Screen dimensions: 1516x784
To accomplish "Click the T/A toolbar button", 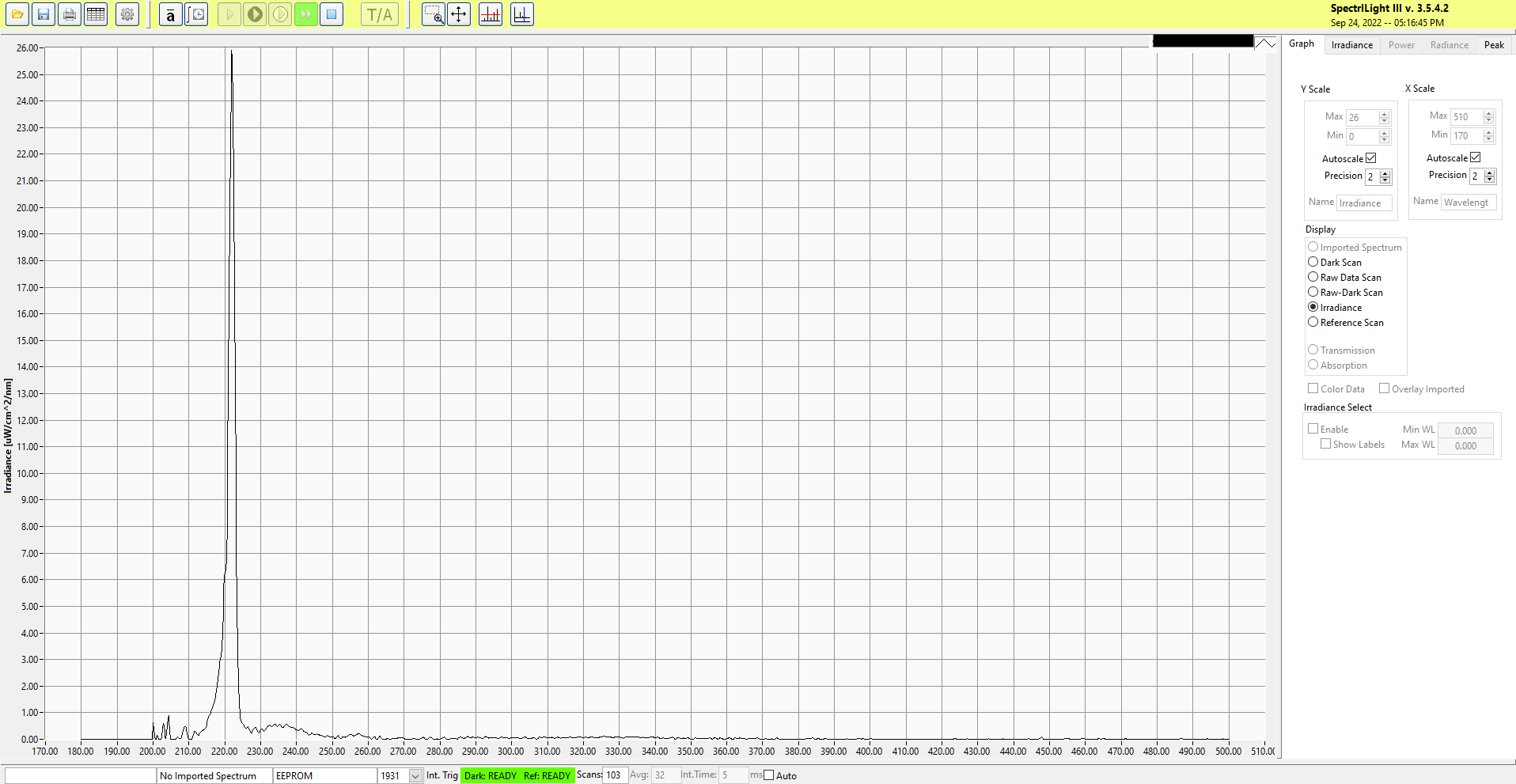I will point(380,14).
